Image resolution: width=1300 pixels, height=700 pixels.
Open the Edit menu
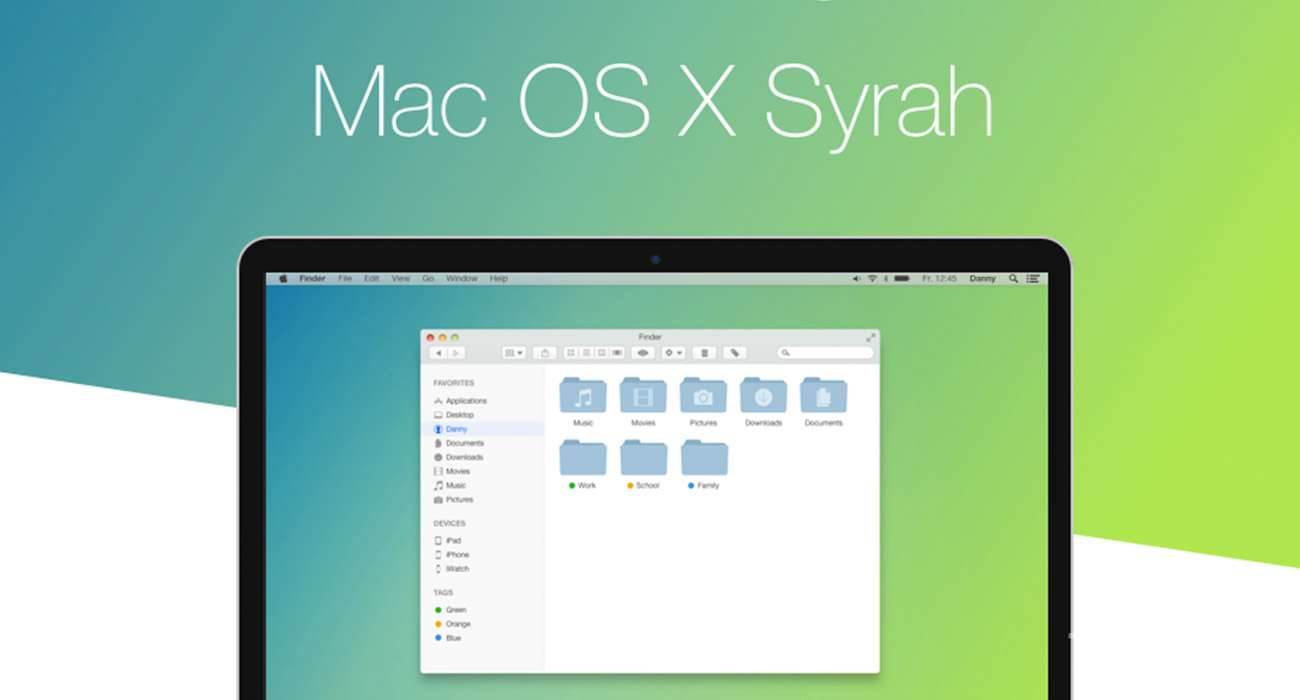tap(371, 279)
